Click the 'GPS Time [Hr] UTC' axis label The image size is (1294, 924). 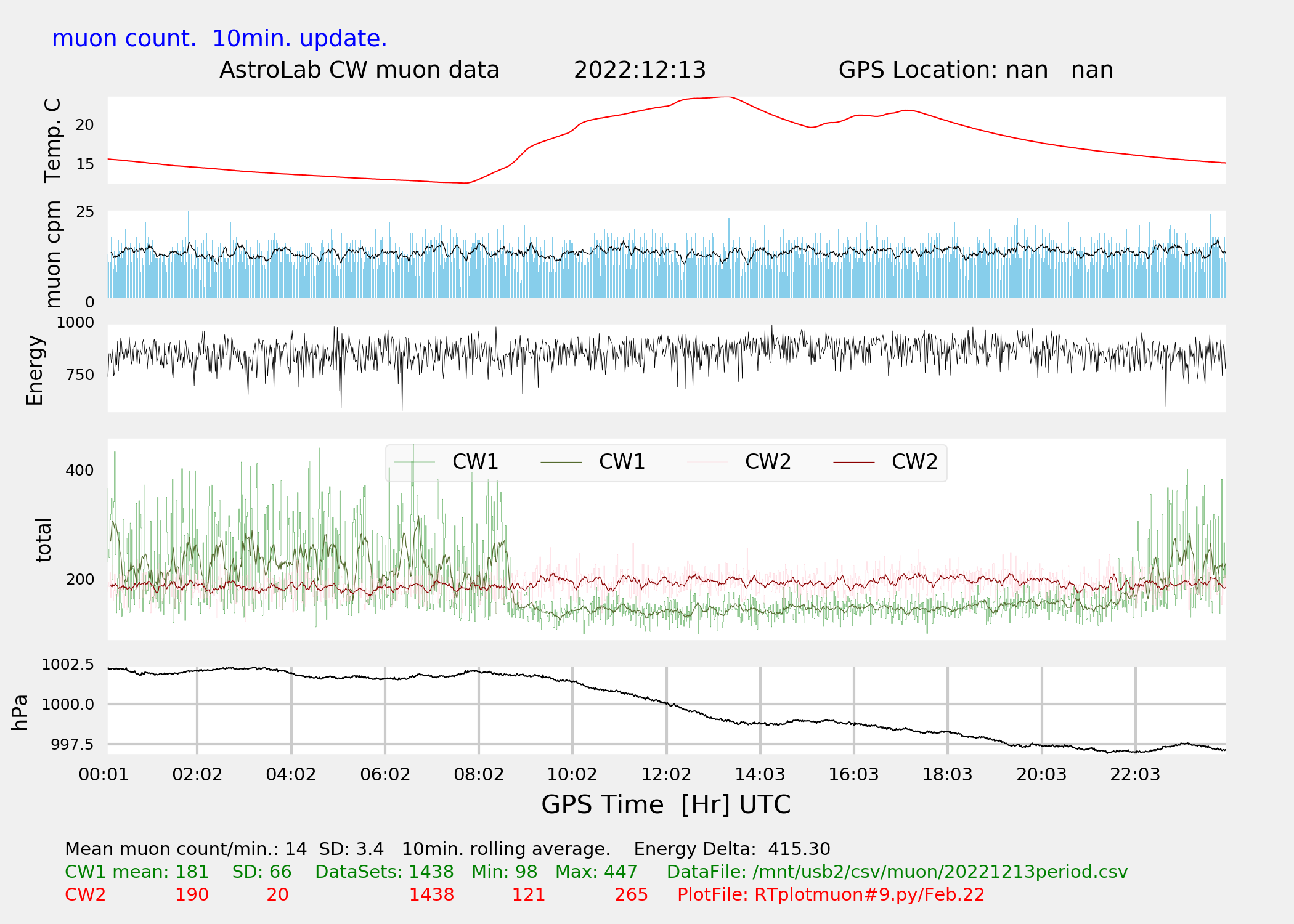point(665,804)
